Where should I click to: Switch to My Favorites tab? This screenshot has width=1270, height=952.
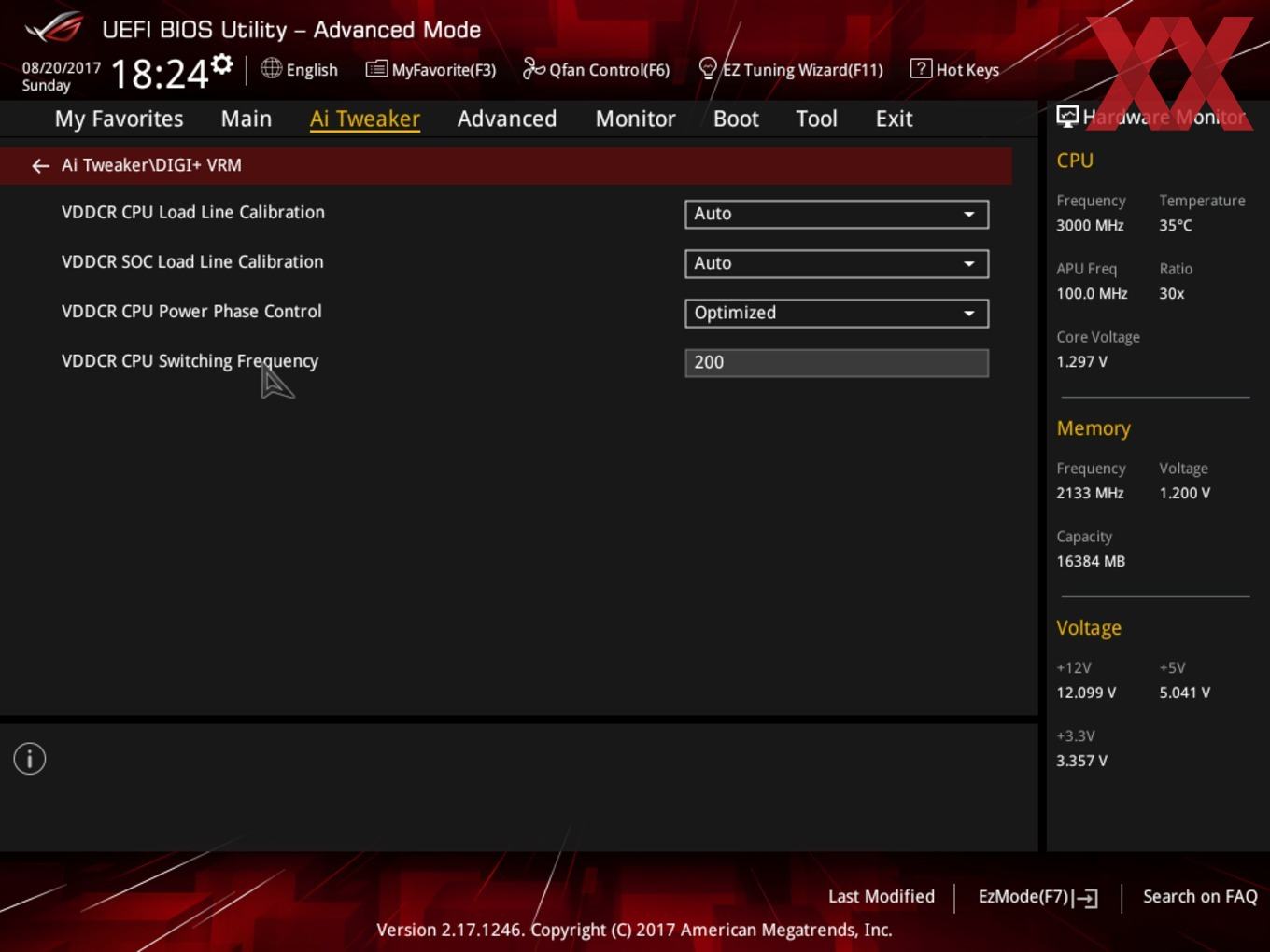119,119
